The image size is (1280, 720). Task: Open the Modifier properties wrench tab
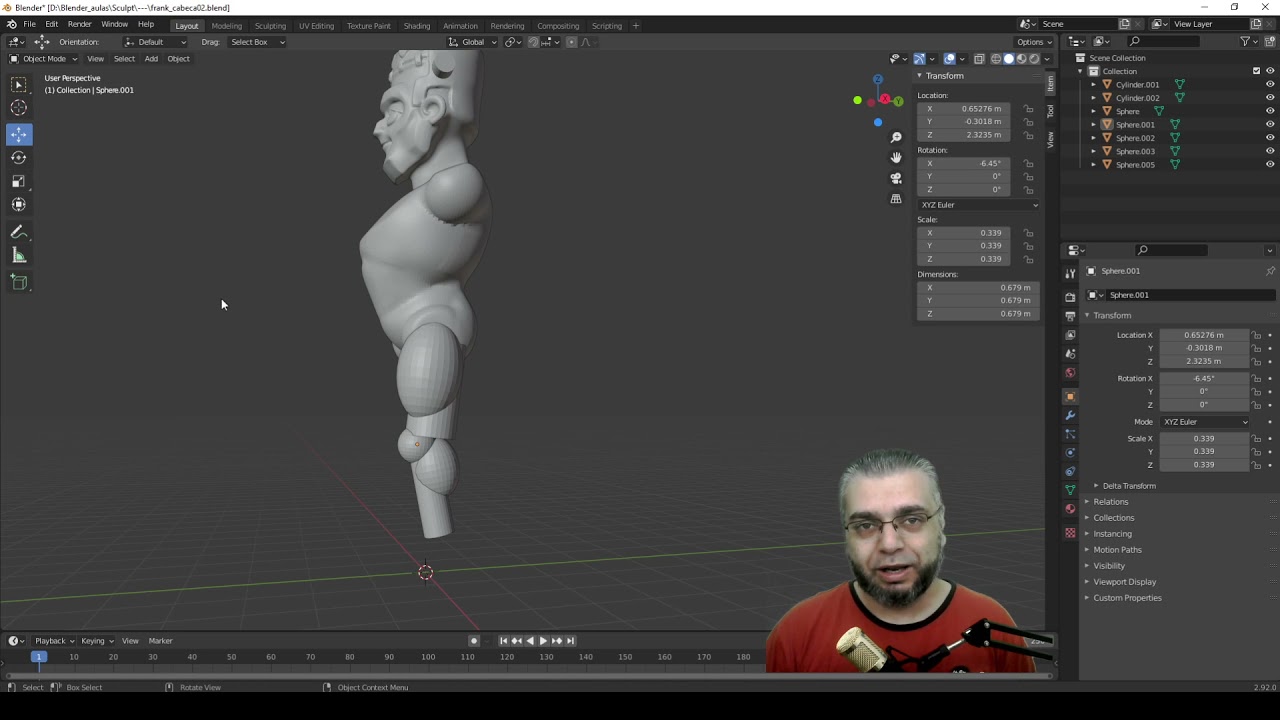(1070, 415)
